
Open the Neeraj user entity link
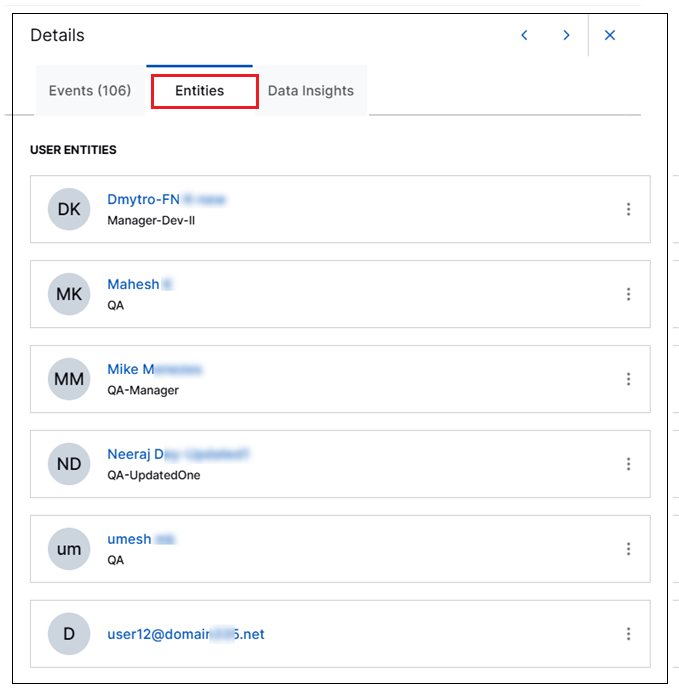[x=177, y=454]
